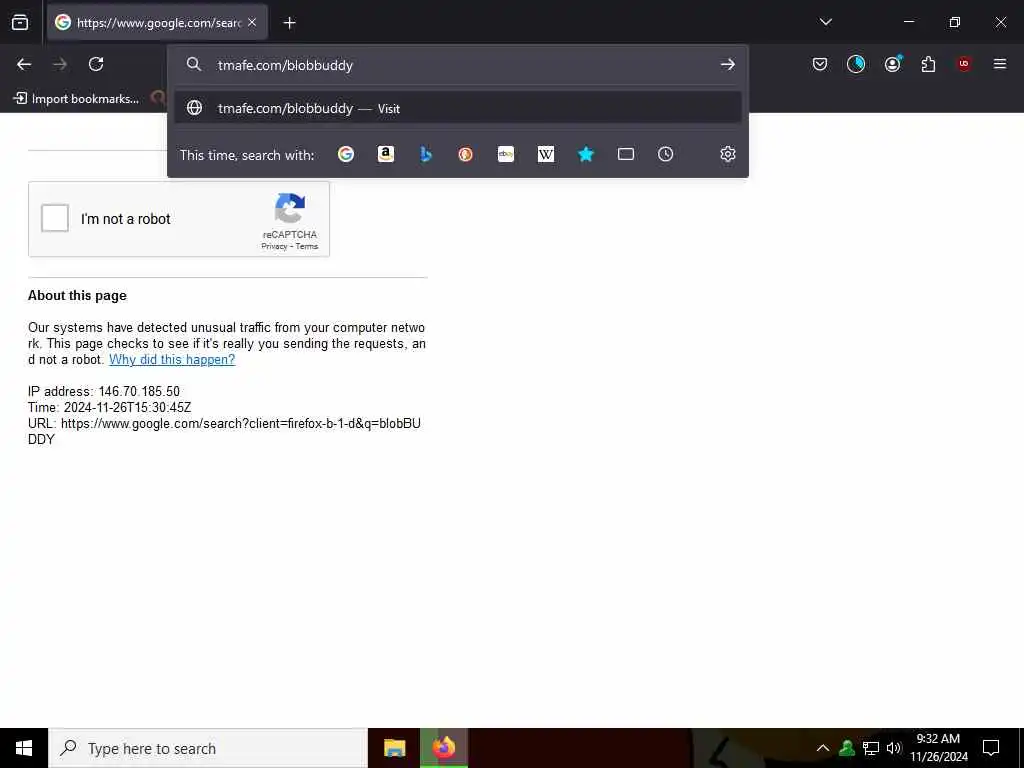Open the clock showing 9:32 AM
The width and height of the screenshot is (1024, 768).
coord(938,748)
